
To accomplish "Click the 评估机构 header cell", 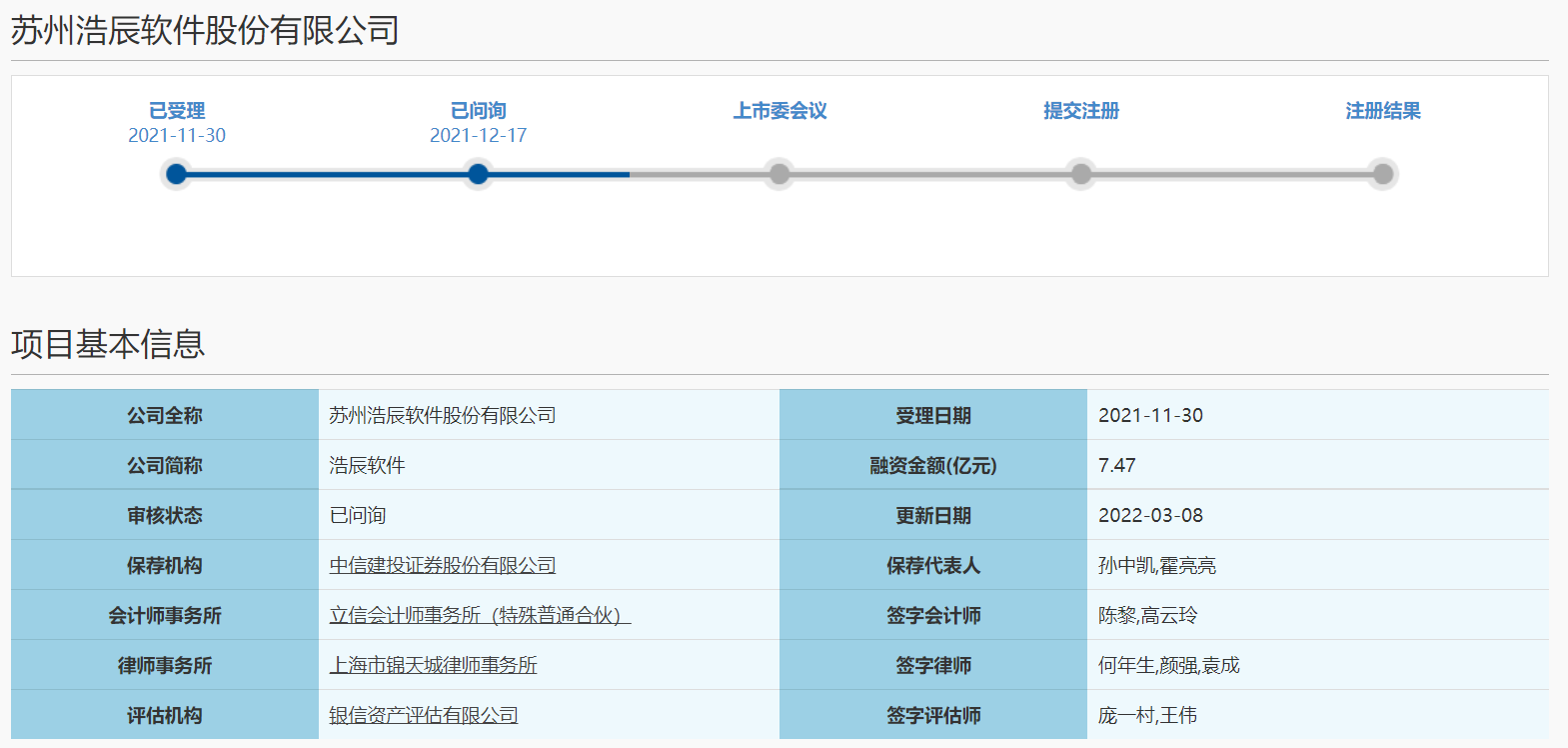I will click(x=165, y=715).
